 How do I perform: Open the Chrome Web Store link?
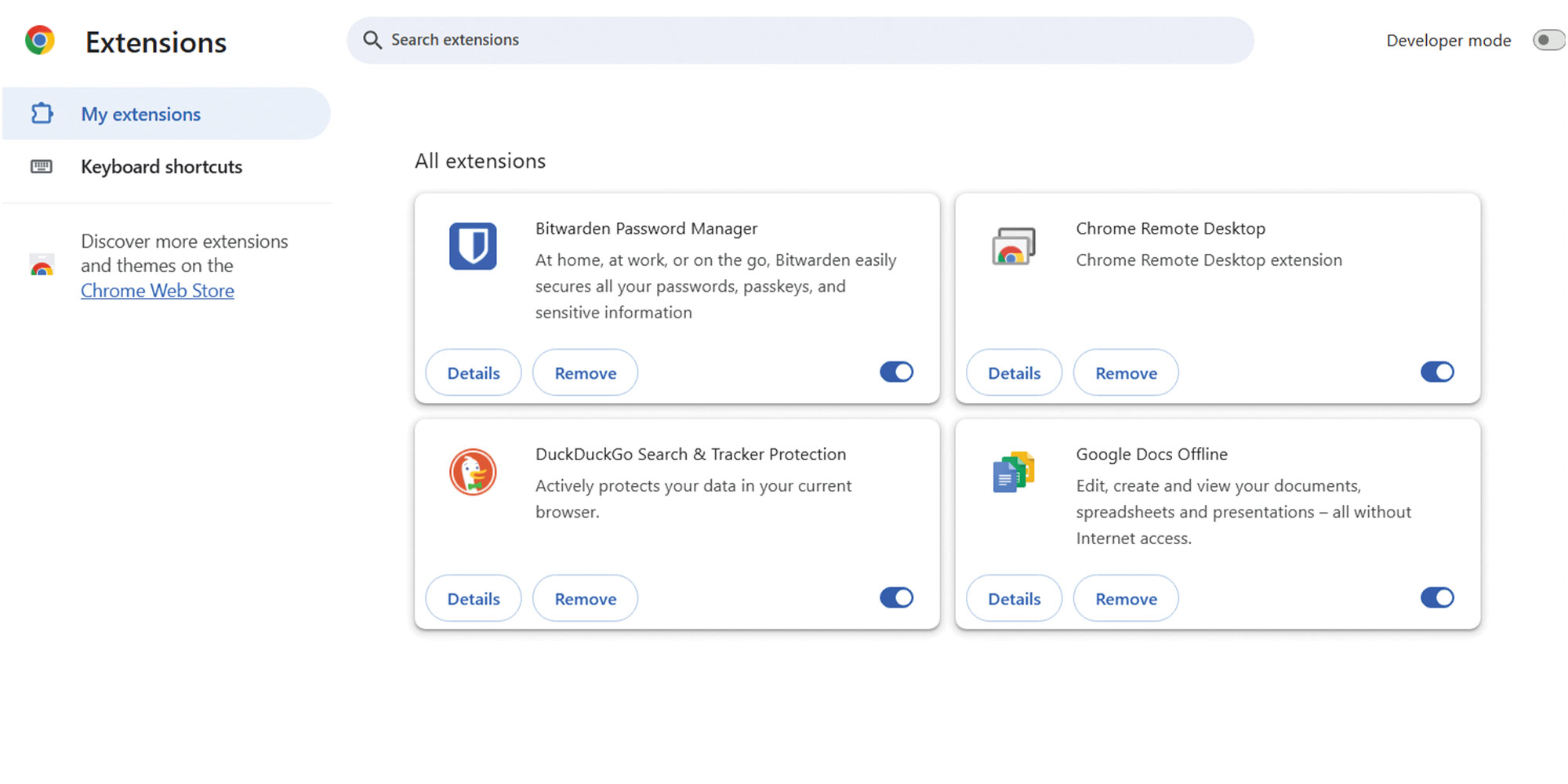tap(158, 291)
